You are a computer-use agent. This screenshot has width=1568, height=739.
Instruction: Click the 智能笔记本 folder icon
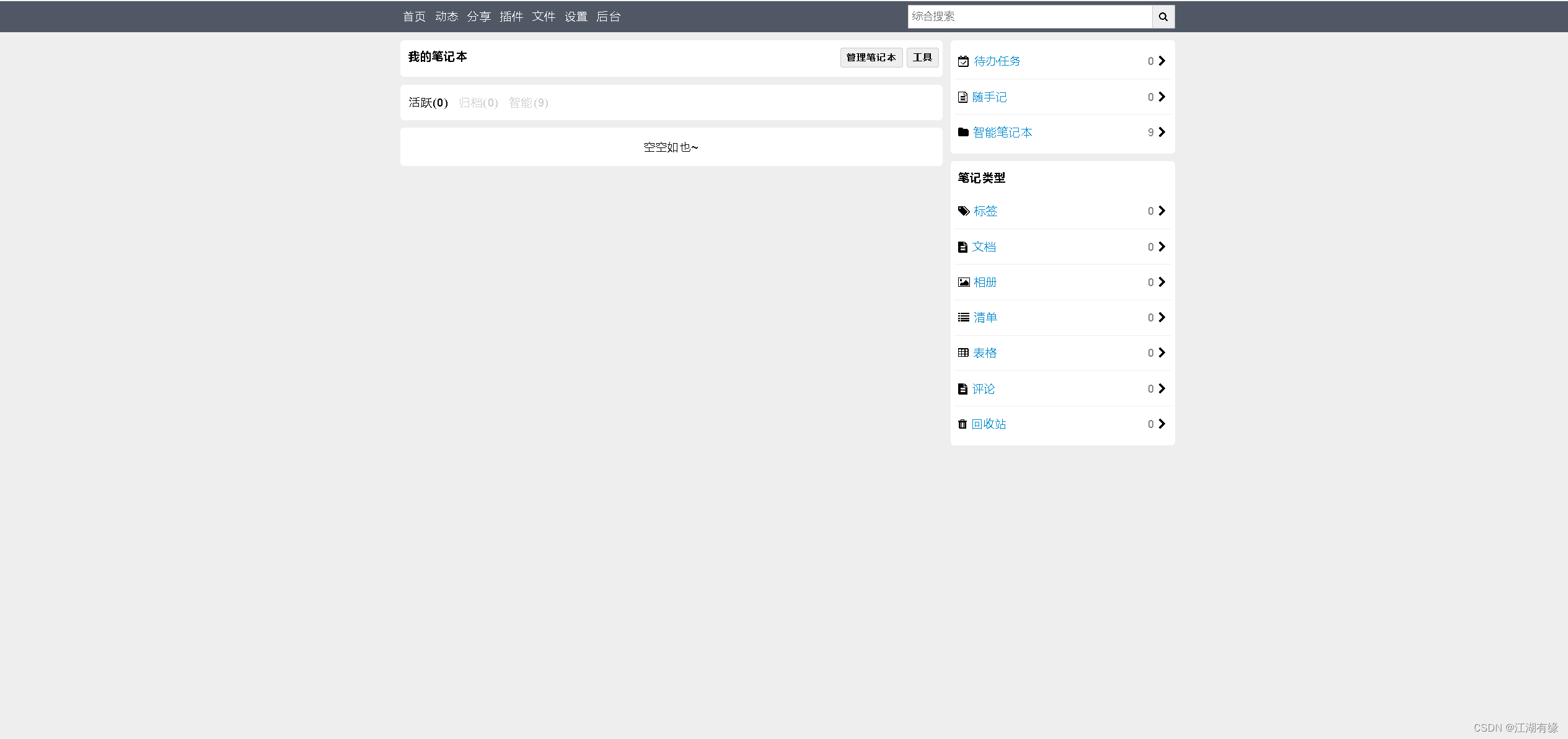(x=963, y=133)
